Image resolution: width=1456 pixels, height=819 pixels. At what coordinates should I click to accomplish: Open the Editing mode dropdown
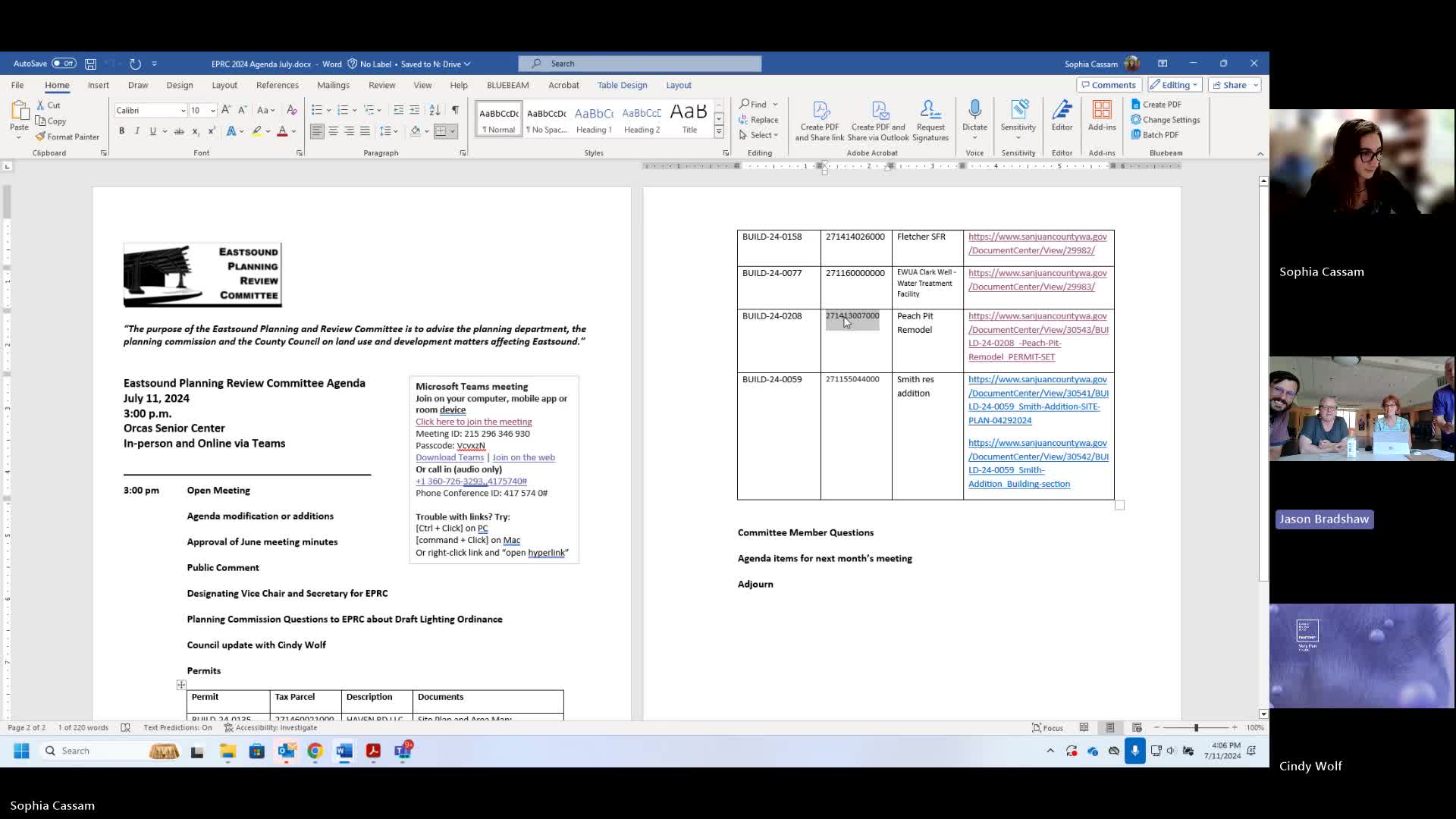click(1175, 85)
